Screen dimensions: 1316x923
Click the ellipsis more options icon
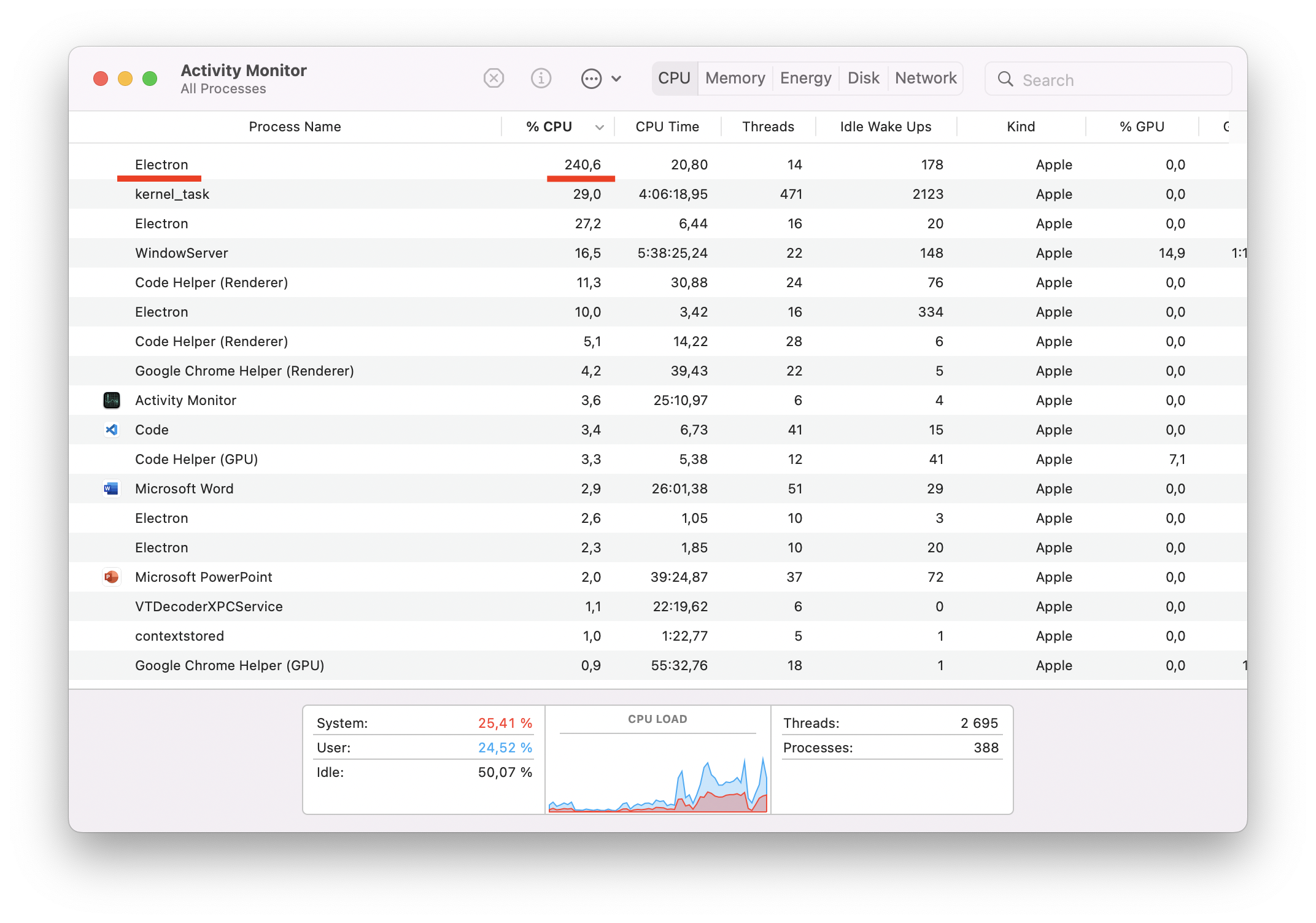pyautogui.click(x=591, y=79)
